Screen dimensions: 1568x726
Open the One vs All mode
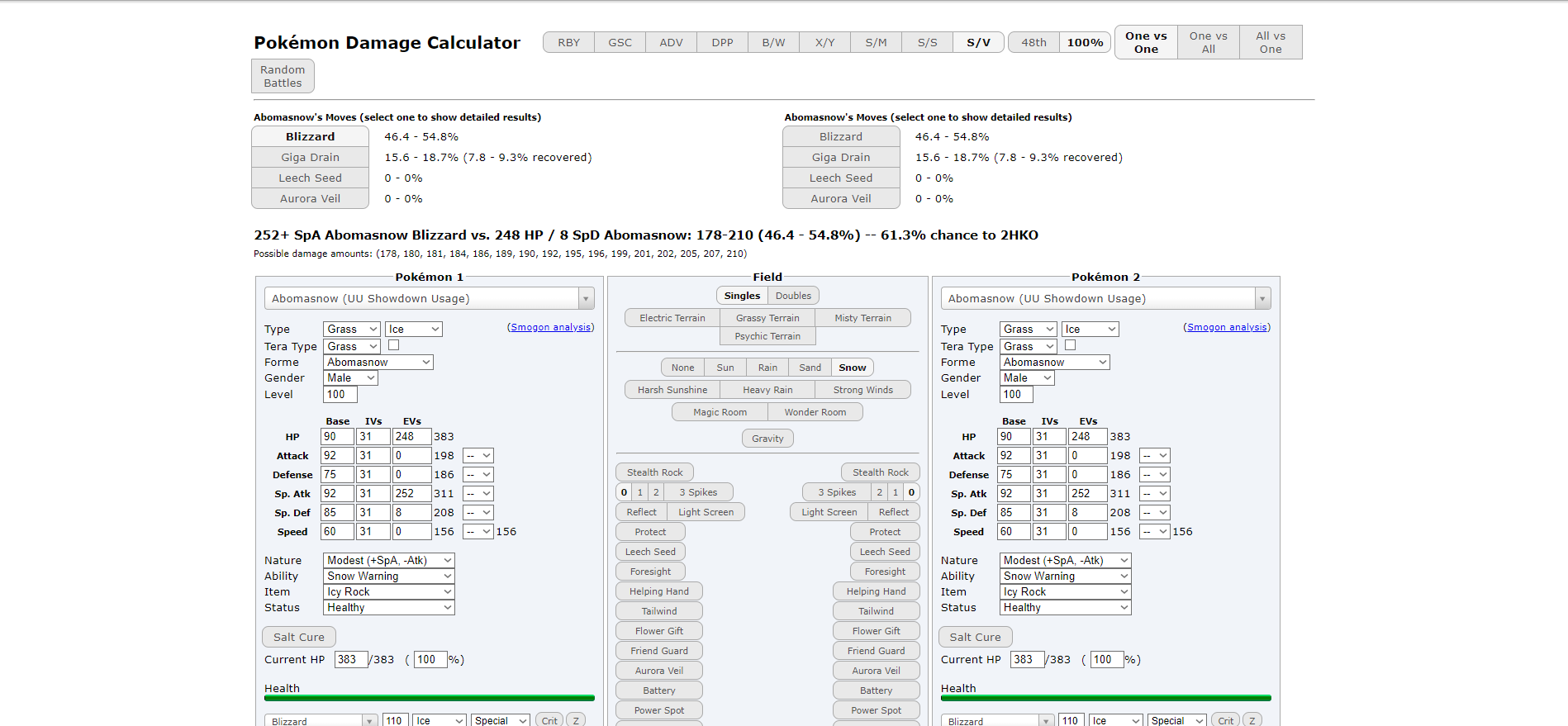pos(1208,42)
